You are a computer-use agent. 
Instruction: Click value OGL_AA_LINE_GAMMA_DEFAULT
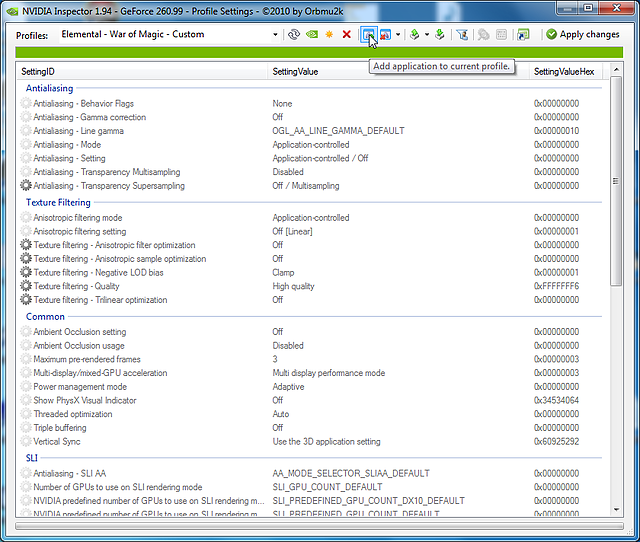[338, 131]
